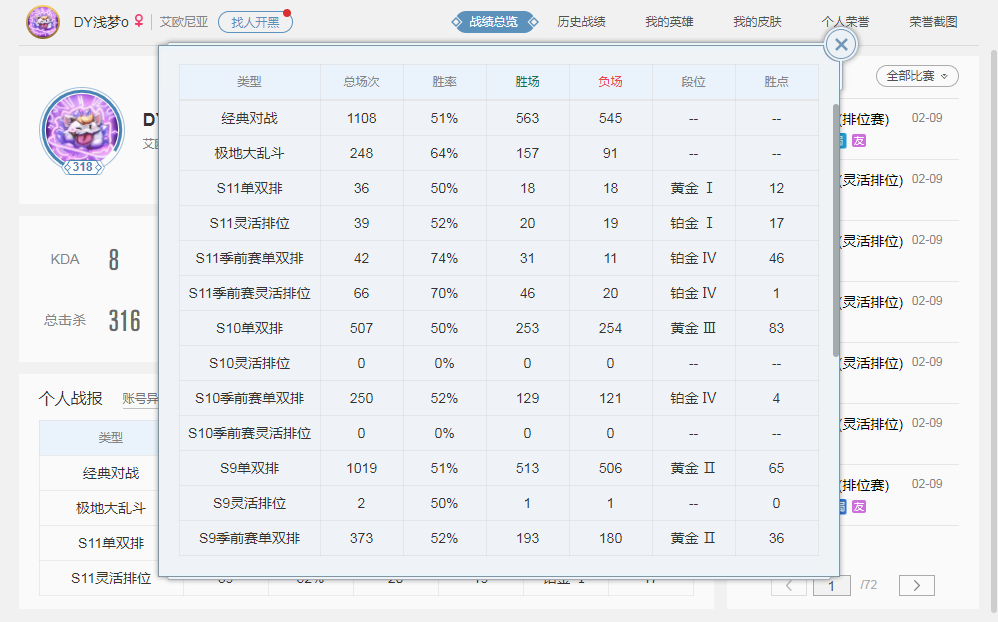Click the 个人战报 section heading
This screenshot has width=998, height=622.
tap(70, 399)
